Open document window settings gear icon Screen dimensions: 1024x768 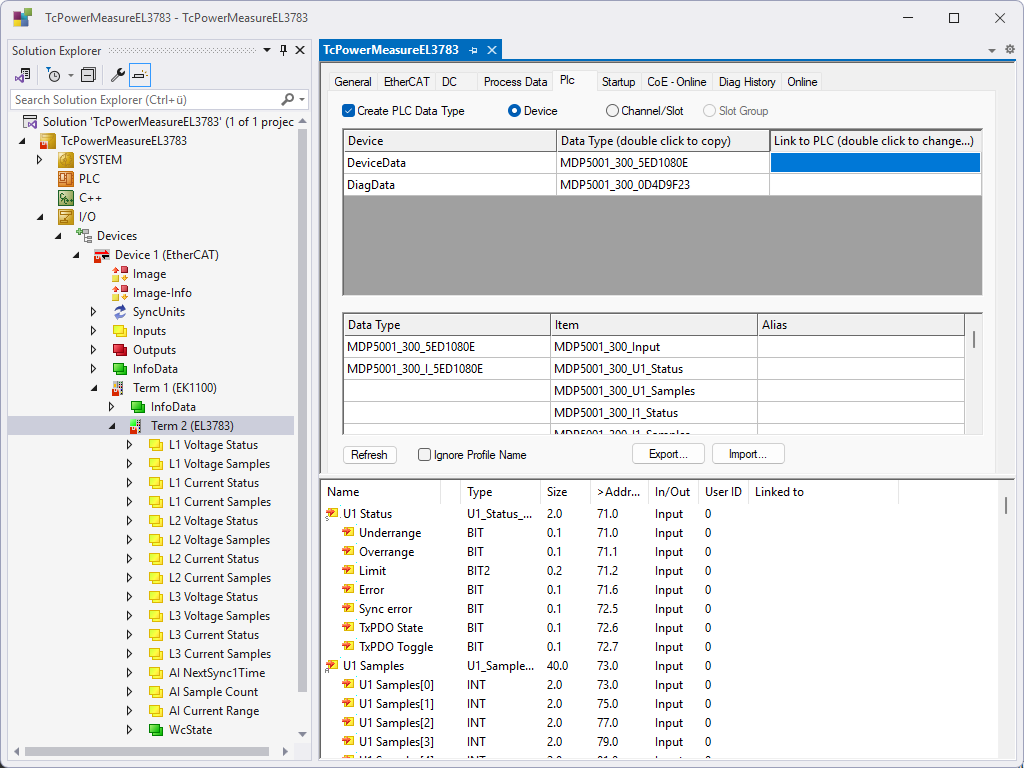pyautogui.click(x=1010, y=50)
